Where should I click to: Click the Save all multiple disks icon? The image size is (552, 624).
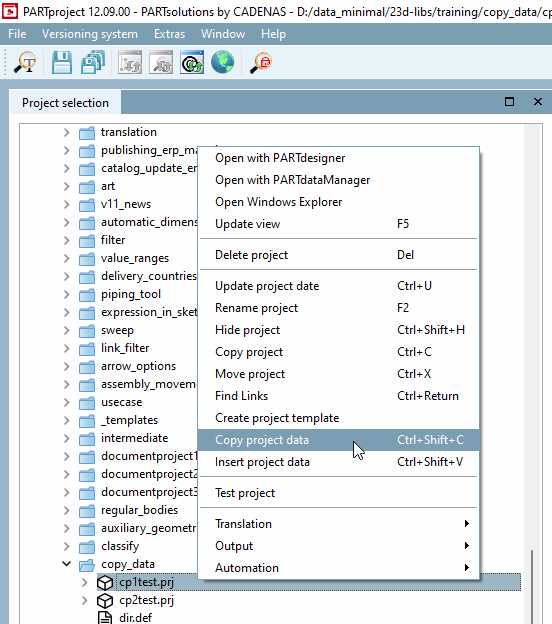(x=93, y=62)
